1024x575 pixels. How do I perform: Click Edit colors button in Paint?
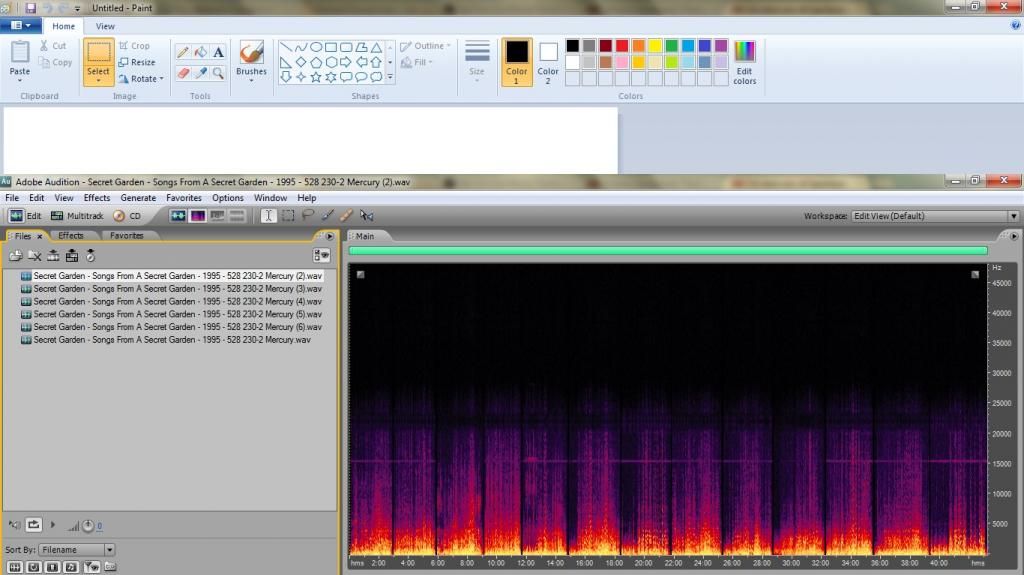tap(744, 62)
